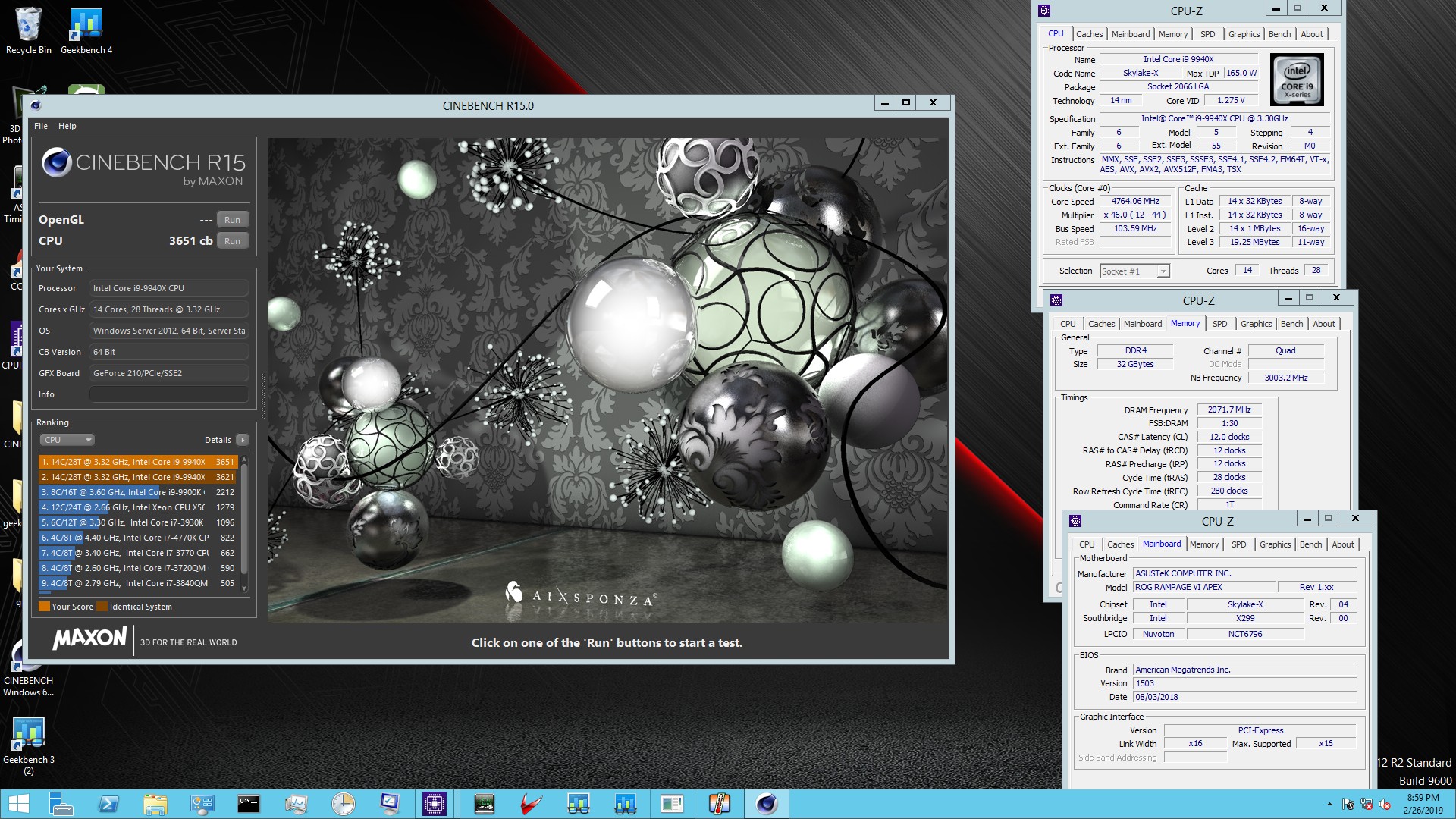Viewport: 1456px width, 819px height.
Task: Click the MAXON logo link
Action: pos(89,639)
